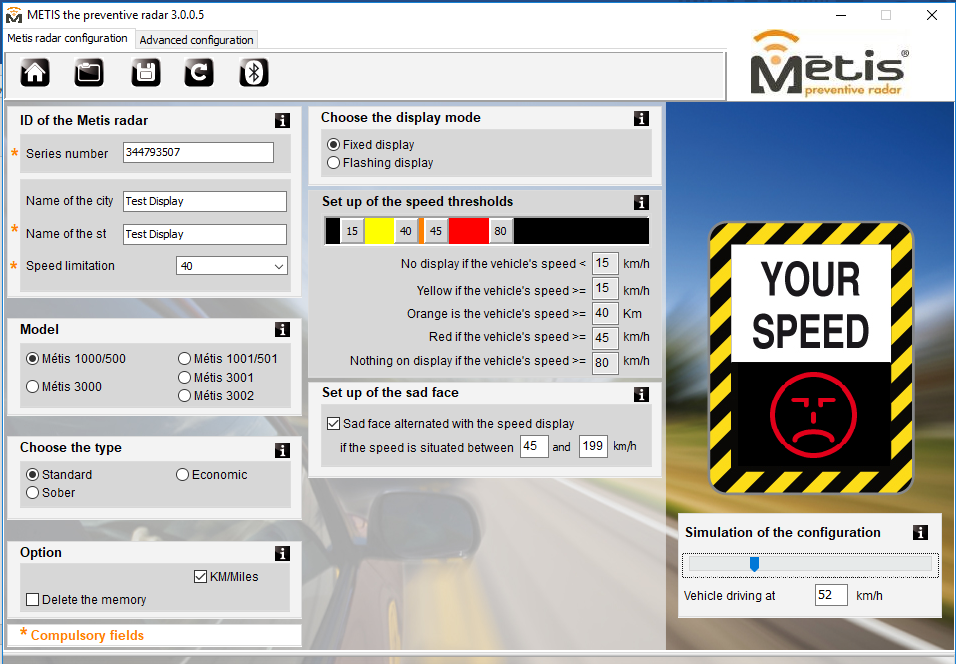Click the Bluetooth connection icon

254,72
